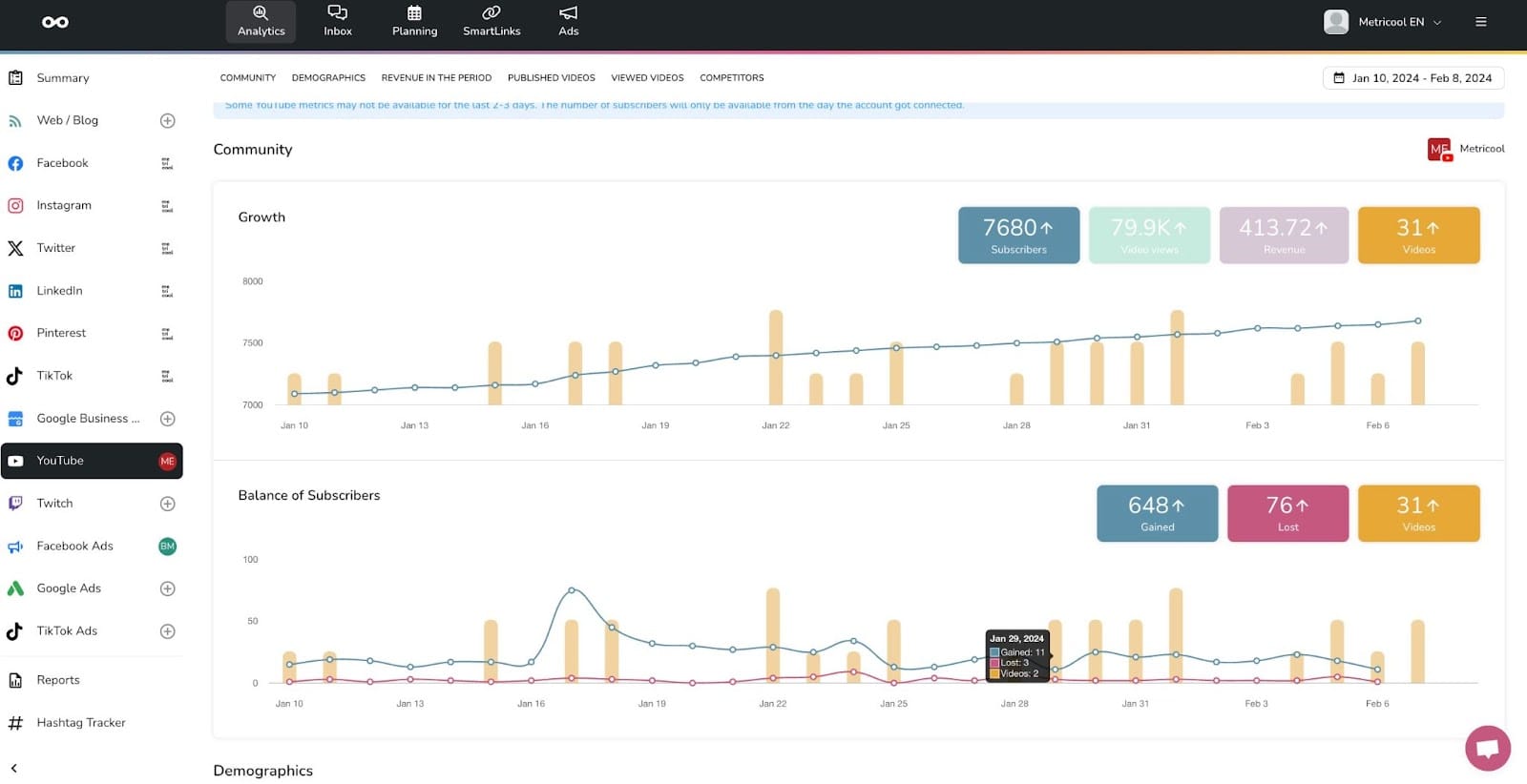Toggle the Lost series in Balance chart

click(x=1287, y=513)
